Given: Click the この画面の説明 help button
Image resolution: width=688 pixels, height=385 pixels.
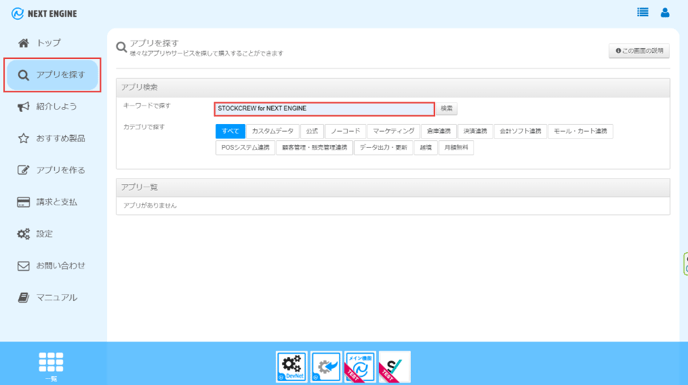Looking at the screenshot, I should tap(639, 51).
